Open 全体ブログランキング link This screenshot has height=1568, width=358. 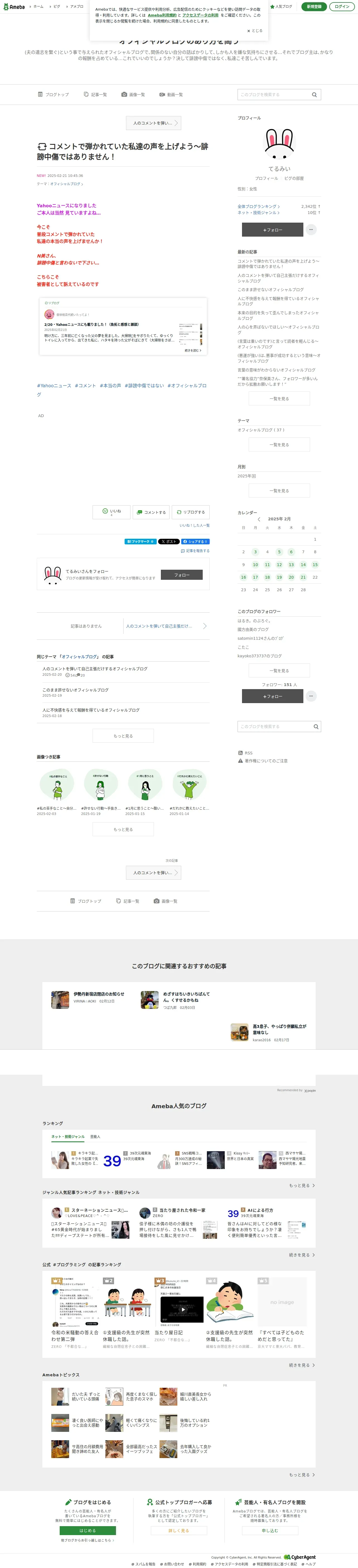pyautogui.click(x=258, y=207)
